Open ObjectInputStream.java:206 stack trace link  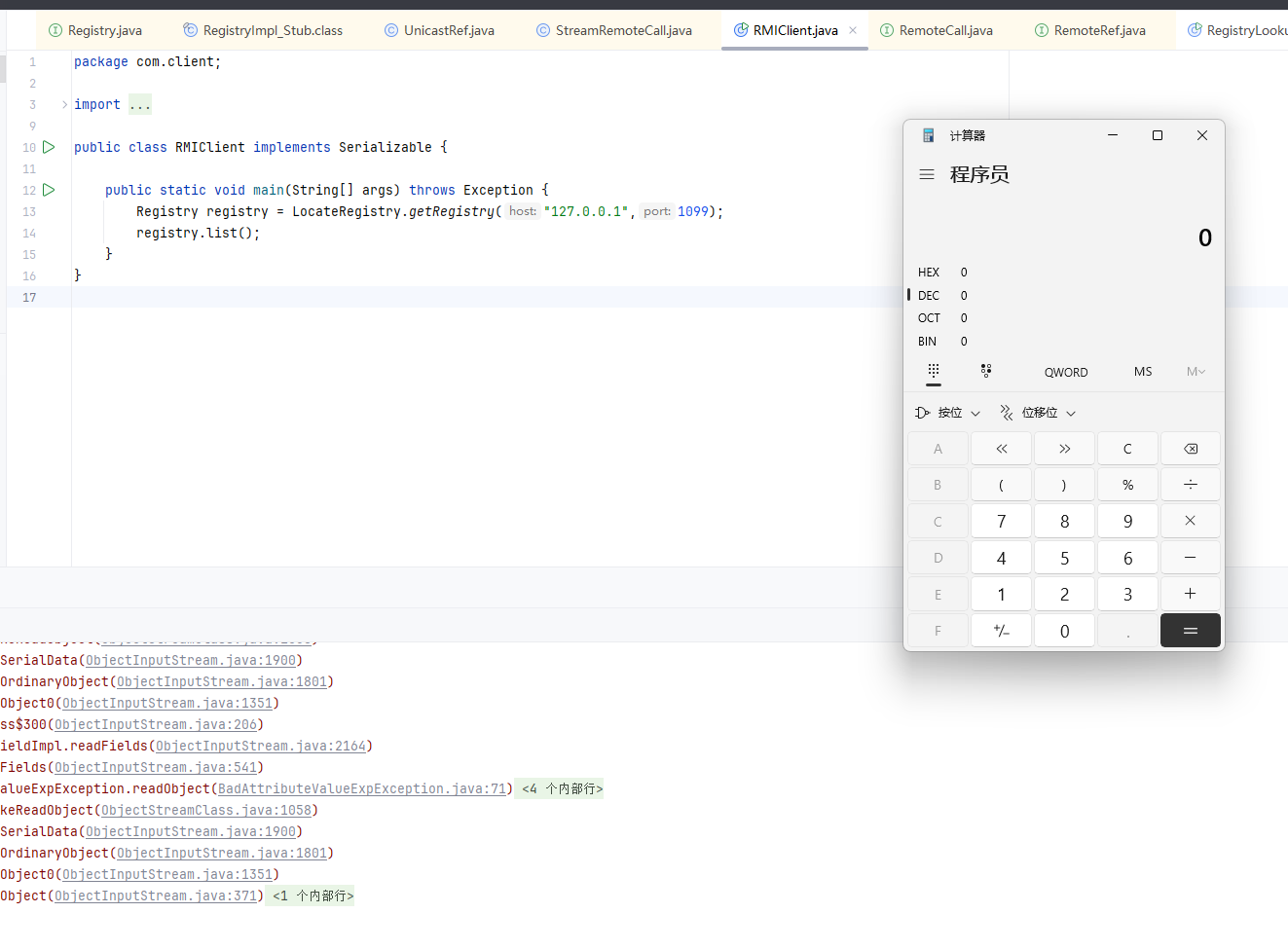point(156,724)
